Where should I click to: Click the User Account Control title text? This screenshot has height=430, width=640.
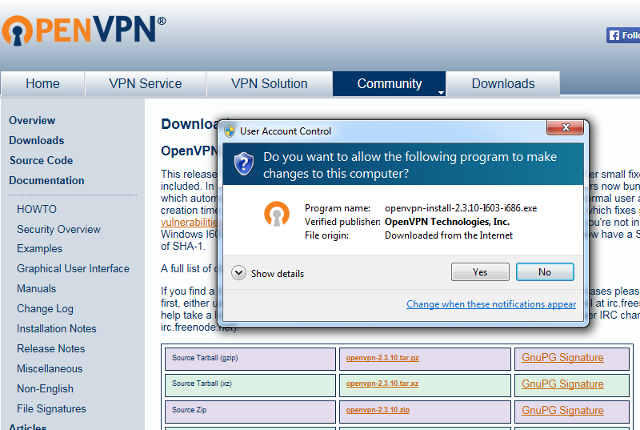click(285, 131)
